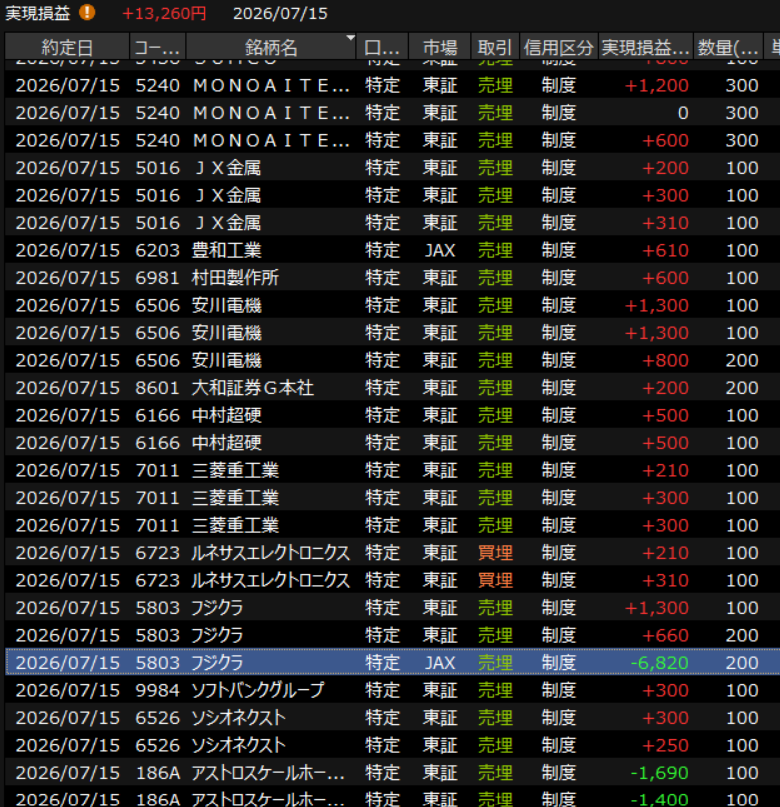Click the orange warning icon beside 実現損益
Screen dimensions: 780x807
click(87, 12)
